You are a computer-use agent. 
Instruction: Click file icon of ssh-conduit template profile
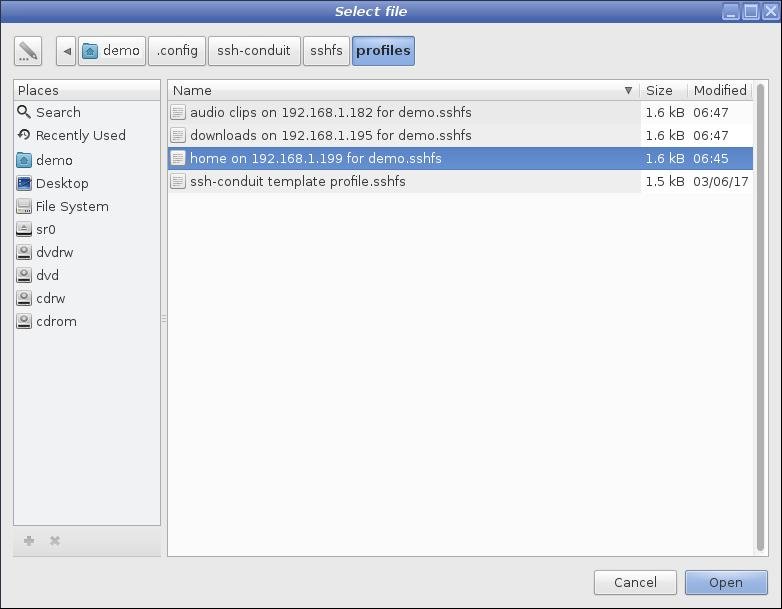(178, 181)
